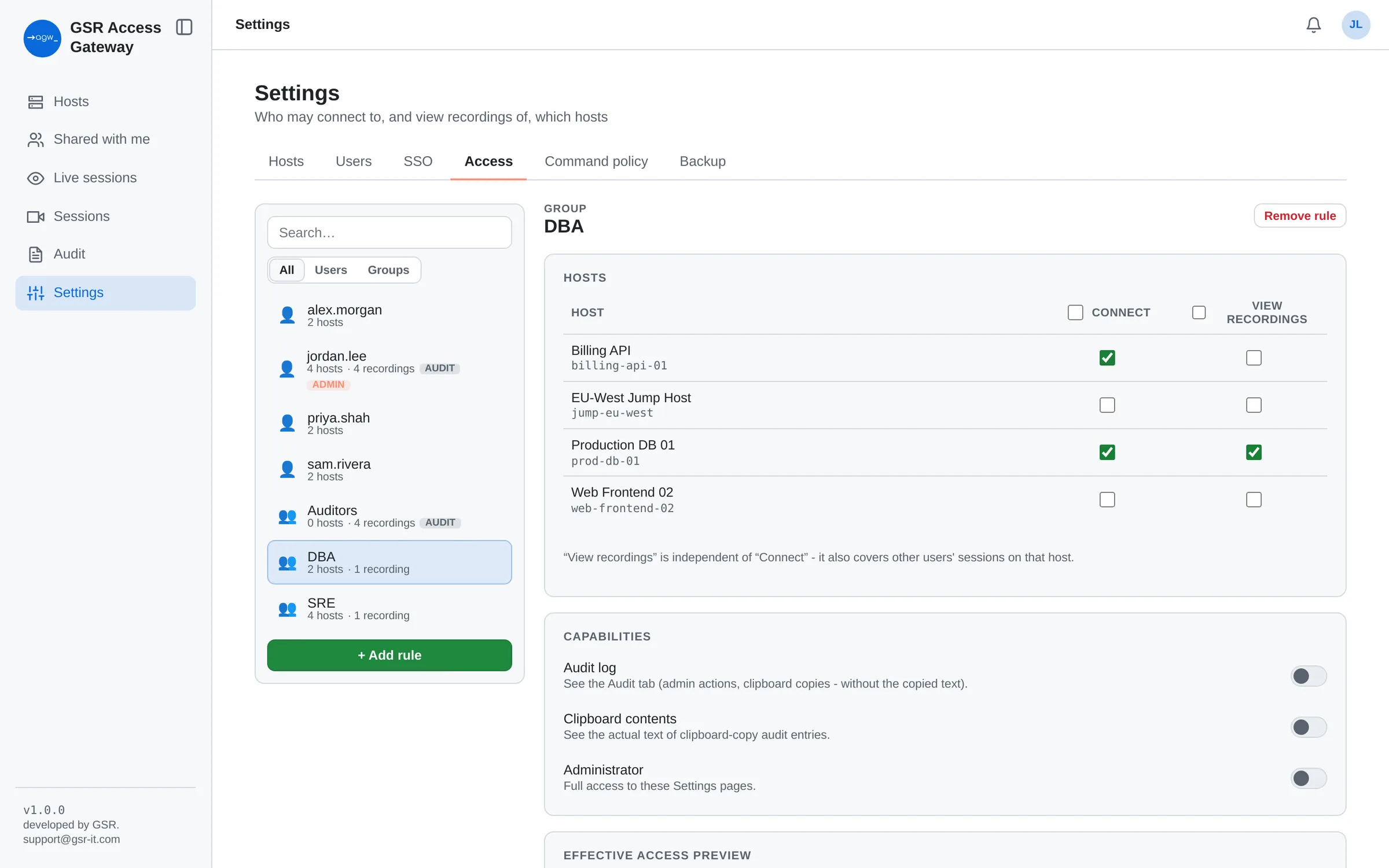Filter rule list by All

[x=286, y=270]
